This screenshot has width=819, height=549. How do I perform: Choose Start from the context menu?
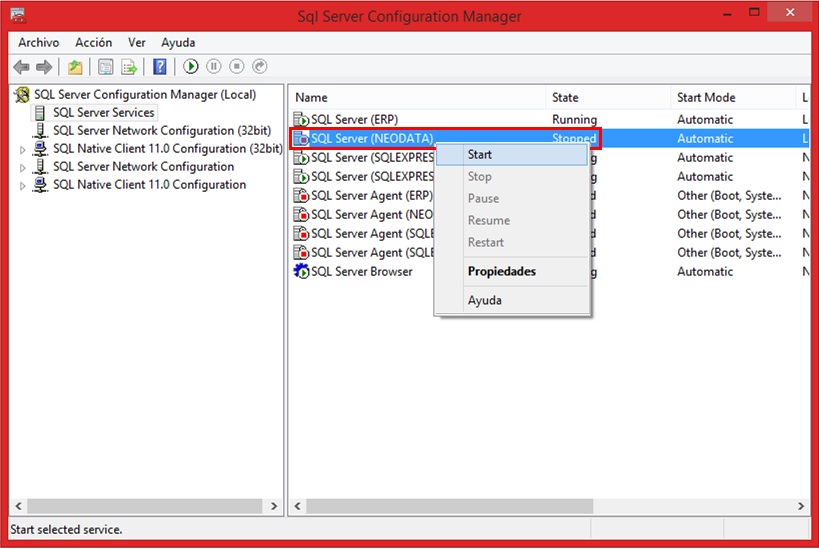click(512, 155)
